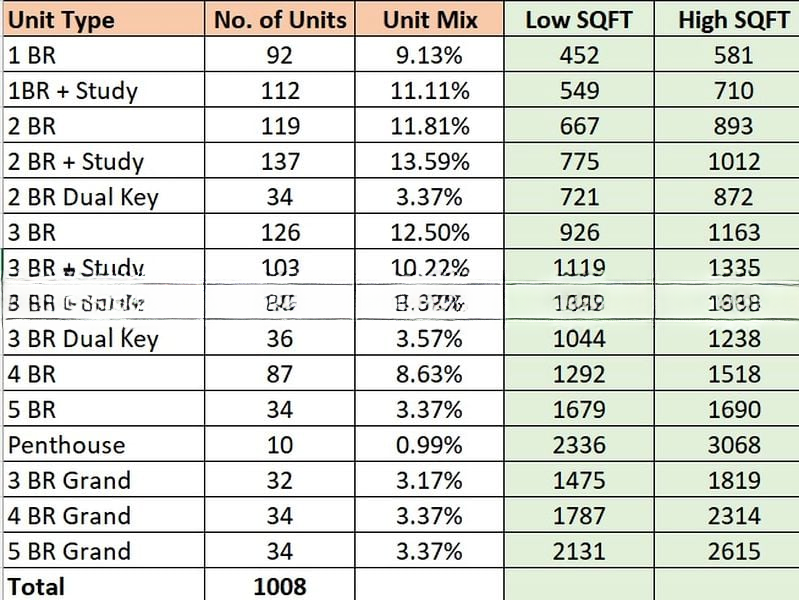
Task: Click the 12.50% unit mix cell
Action: tap(429, 233)
